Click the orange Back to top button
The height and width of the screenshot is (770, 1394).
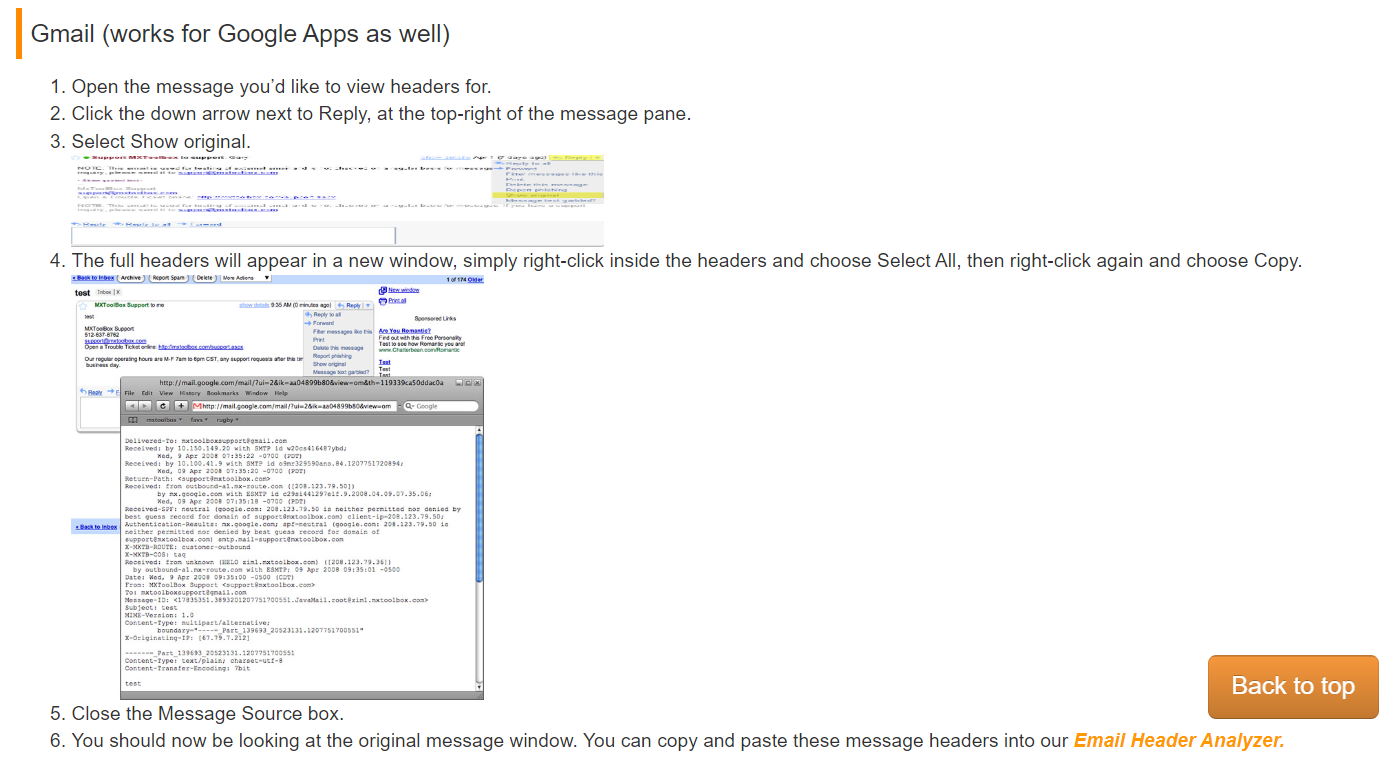(1293, 686)
